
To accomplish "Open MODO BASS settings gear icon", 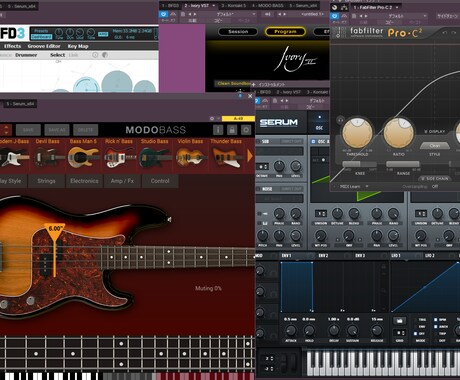I will point(246,130).
